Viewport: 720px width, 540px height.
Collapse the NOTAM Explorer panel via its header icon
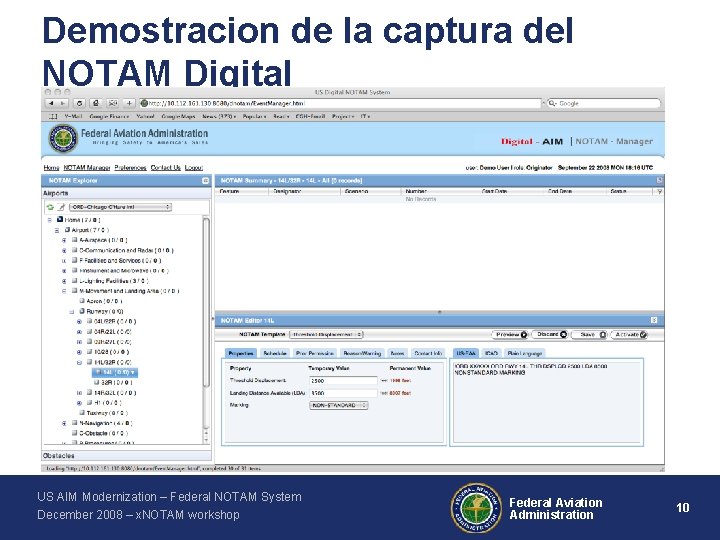205,181
